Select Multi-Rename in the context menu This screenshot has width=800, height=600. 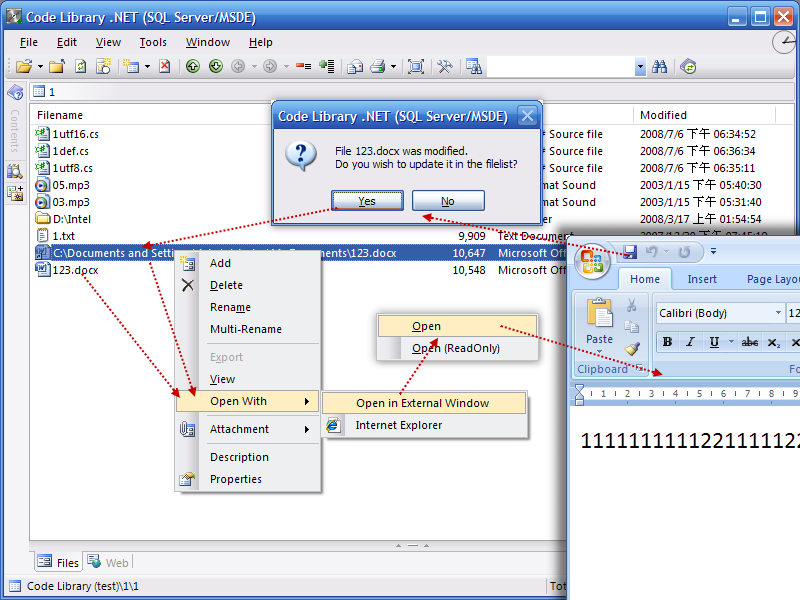click(x=246, y=329)
